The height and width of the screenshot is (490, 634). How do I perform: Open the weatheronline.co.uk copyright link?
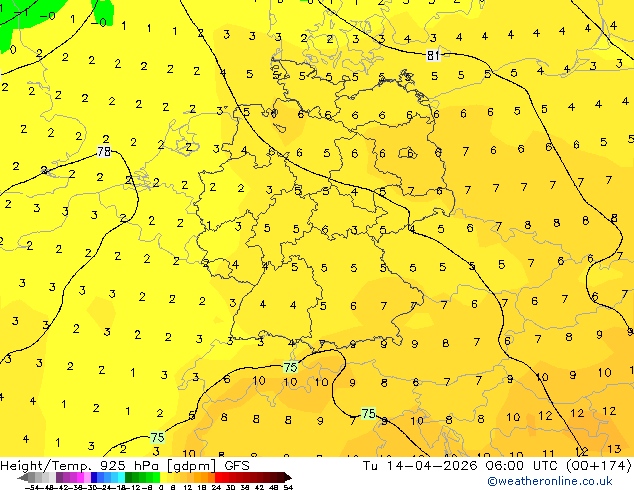point(549,481)
